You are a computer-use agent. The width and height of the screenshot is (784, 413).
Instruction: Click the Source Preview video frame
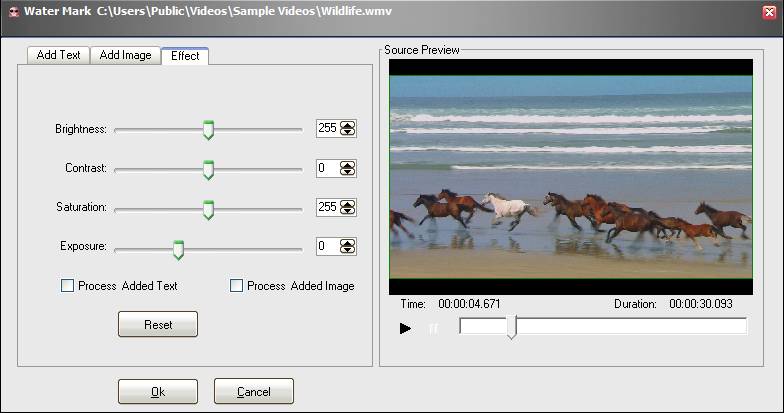click(x=571, y=177)
